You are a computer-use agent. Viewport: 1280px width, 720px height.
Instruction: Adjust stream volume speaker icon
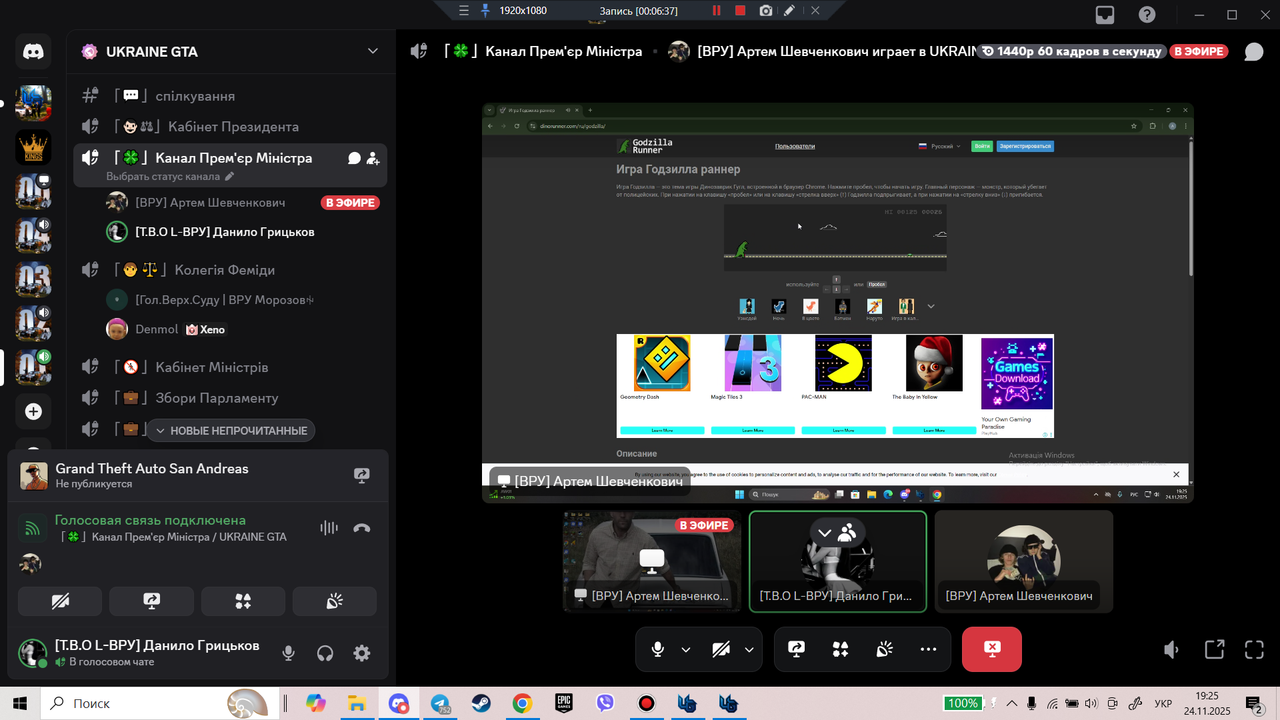(1172, 650)
